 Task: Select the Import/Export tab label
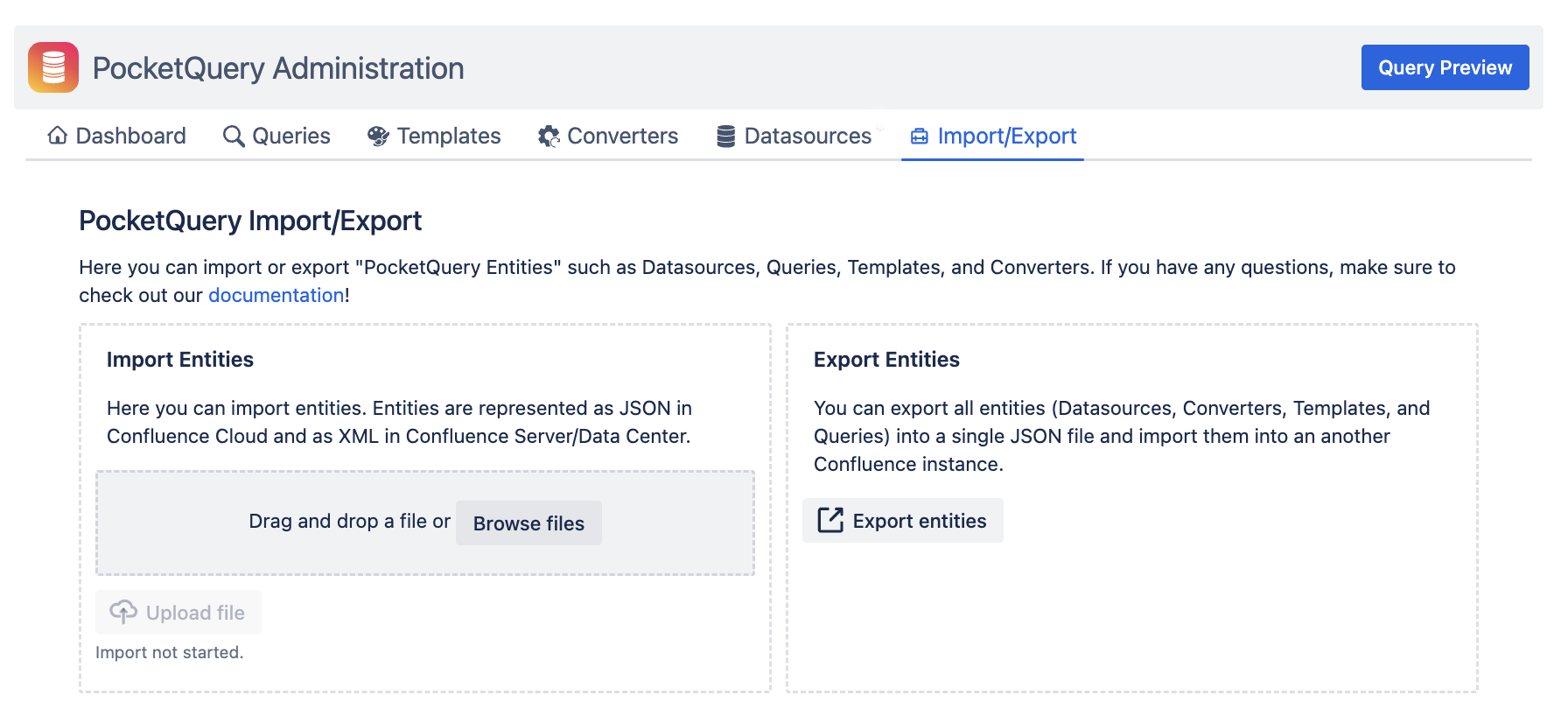(1006, 137)
